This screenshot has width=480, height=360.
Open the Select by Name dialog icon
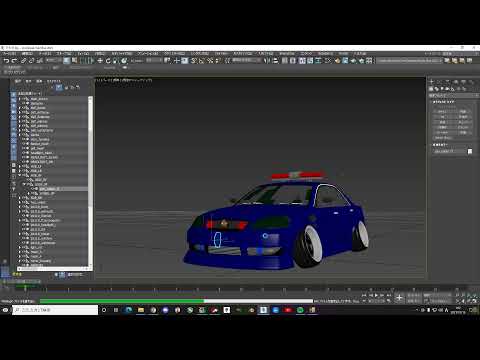tap(74, 61)
